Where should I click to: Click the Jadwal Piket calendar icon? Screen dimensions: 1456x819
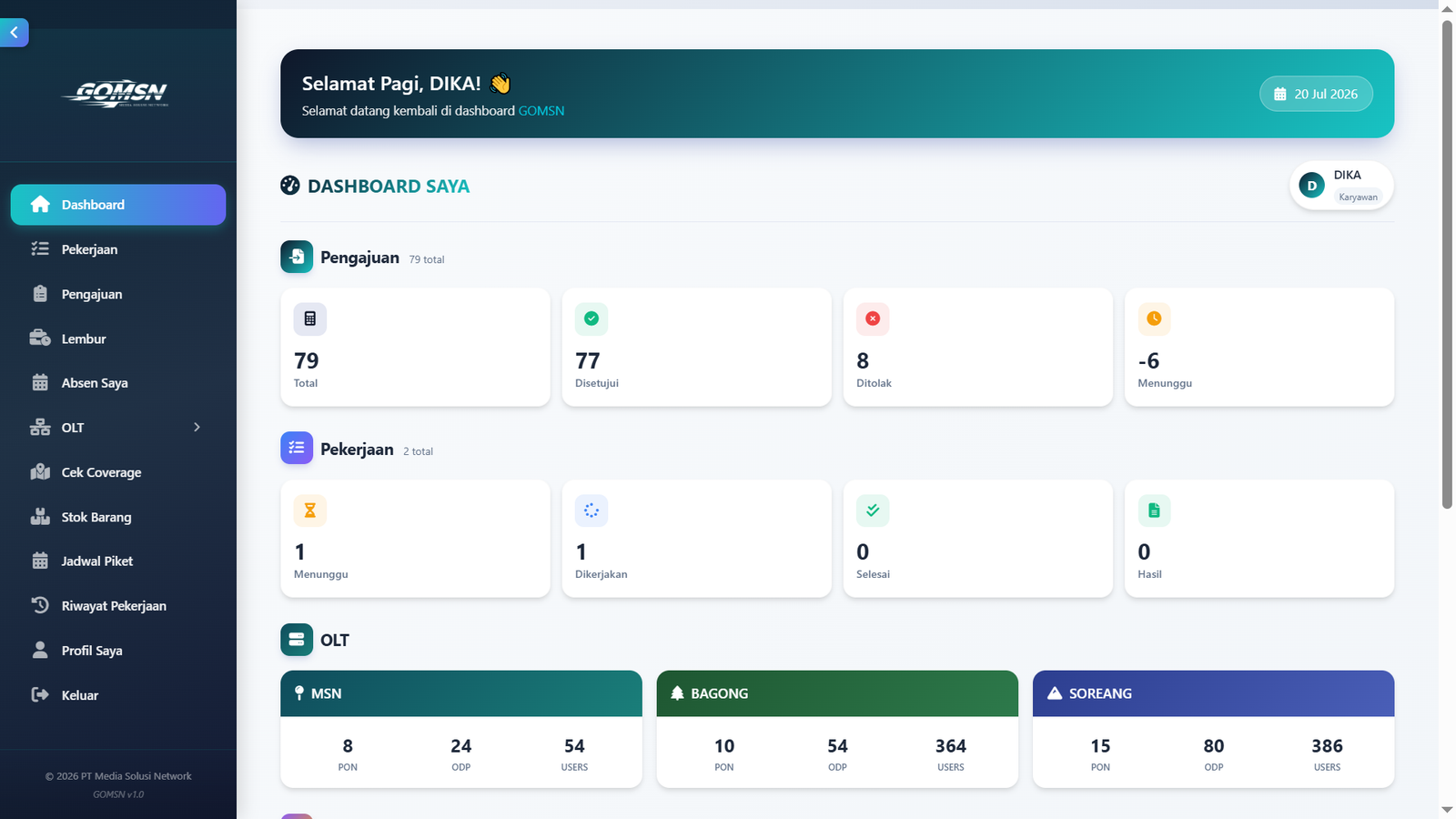(x=40, y=561)
